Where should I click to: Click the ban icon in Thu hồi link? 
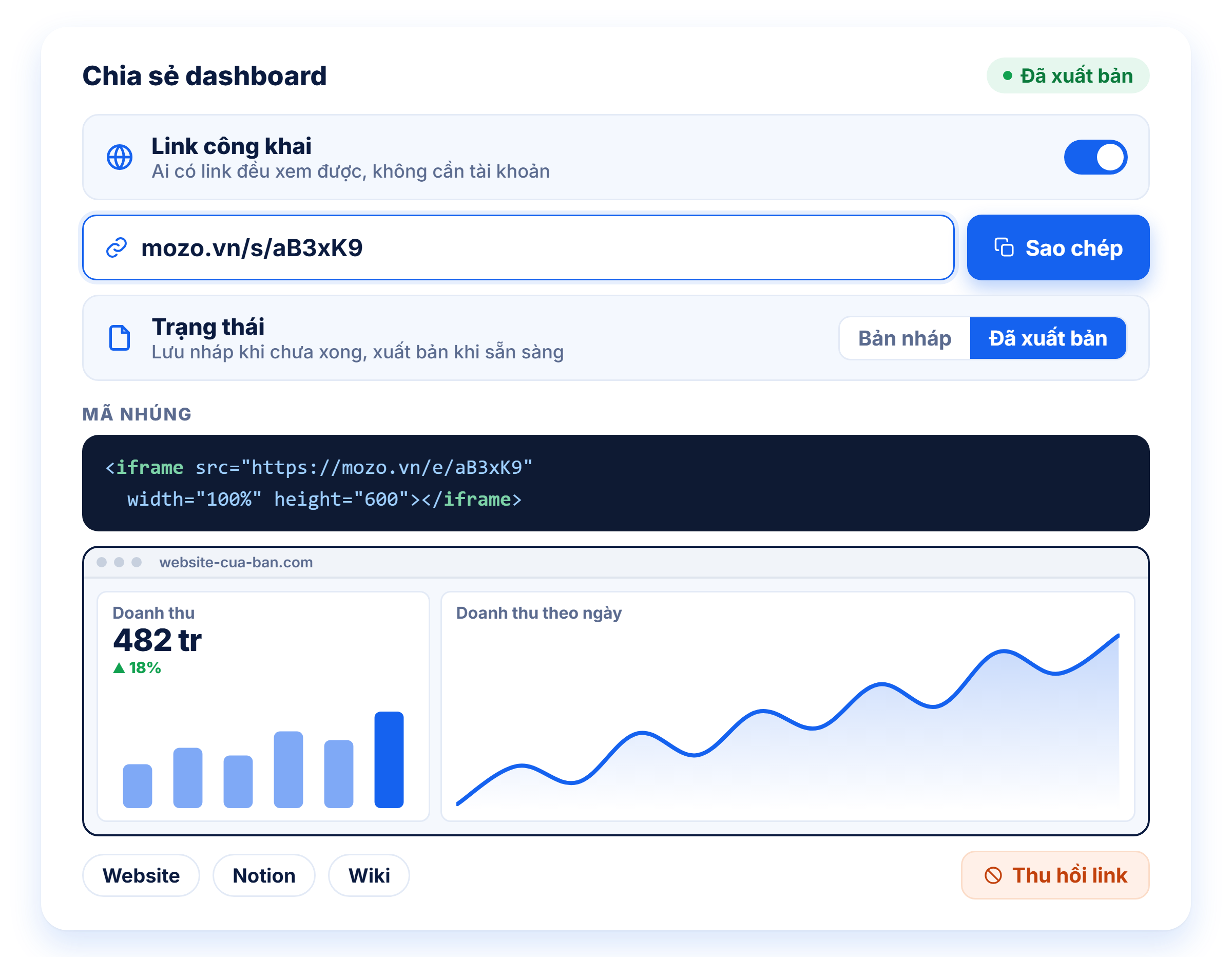[993, 875]
